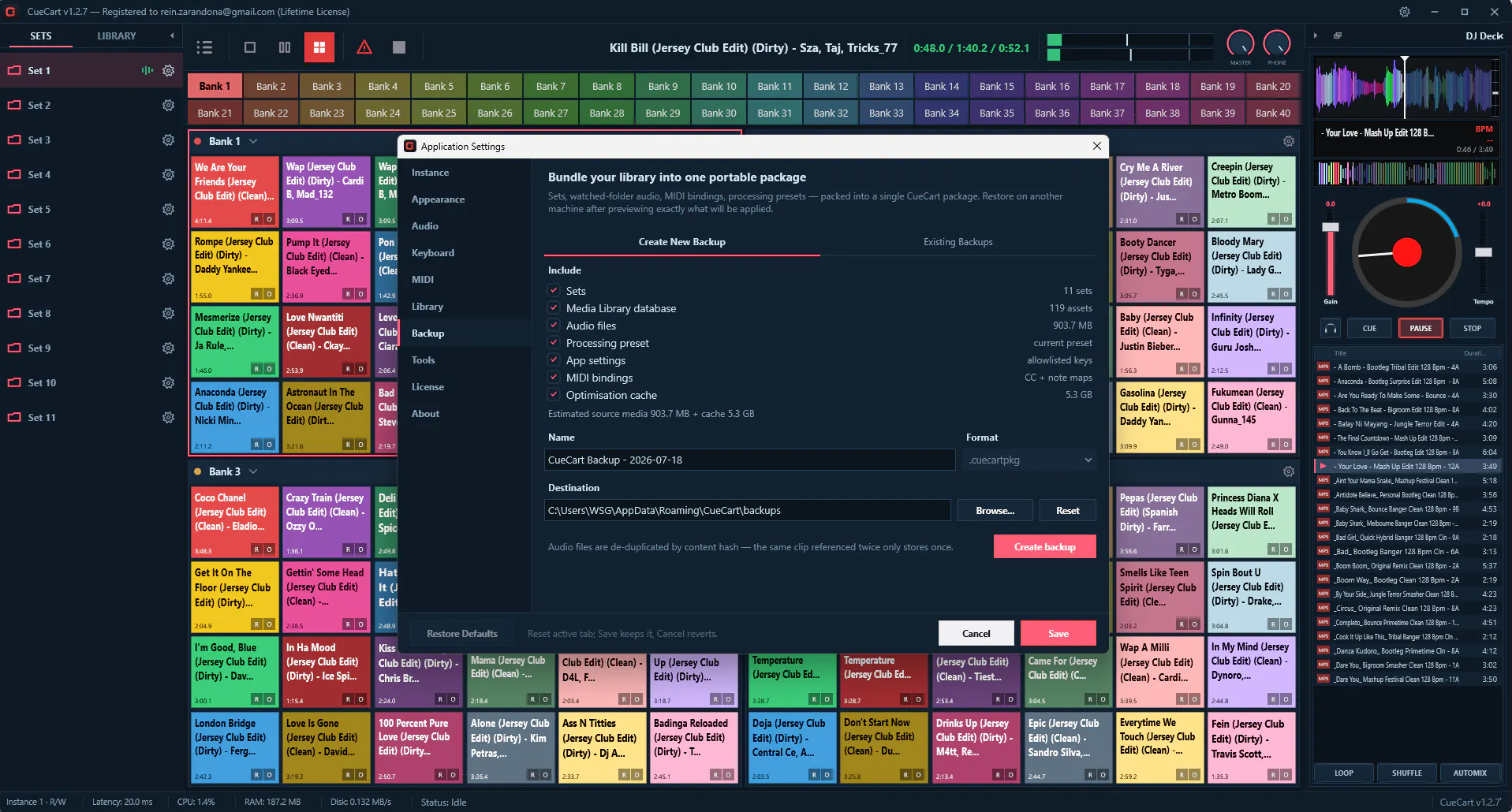Screen dimensions: 1512x812
Task: Close the Application Settings dialog
Action: (x=1096, y=146)
